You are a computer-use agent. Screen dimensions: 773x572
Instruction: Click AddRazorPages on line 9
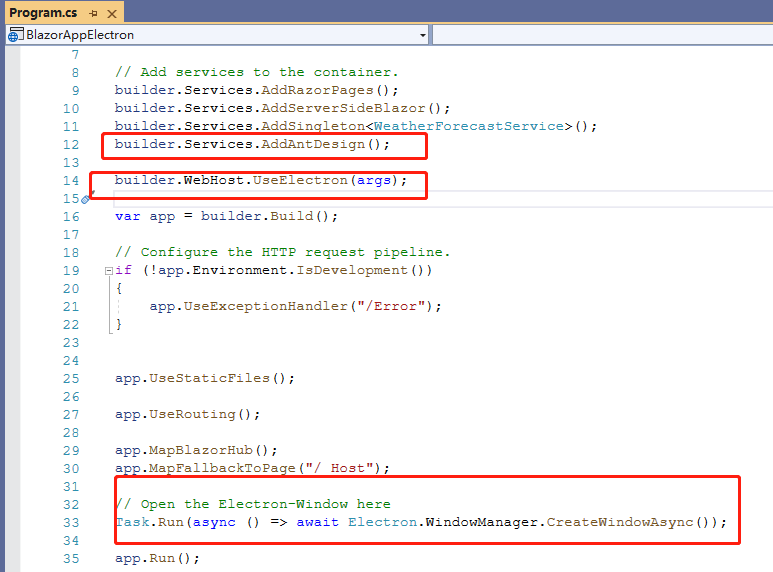point(317,90)
